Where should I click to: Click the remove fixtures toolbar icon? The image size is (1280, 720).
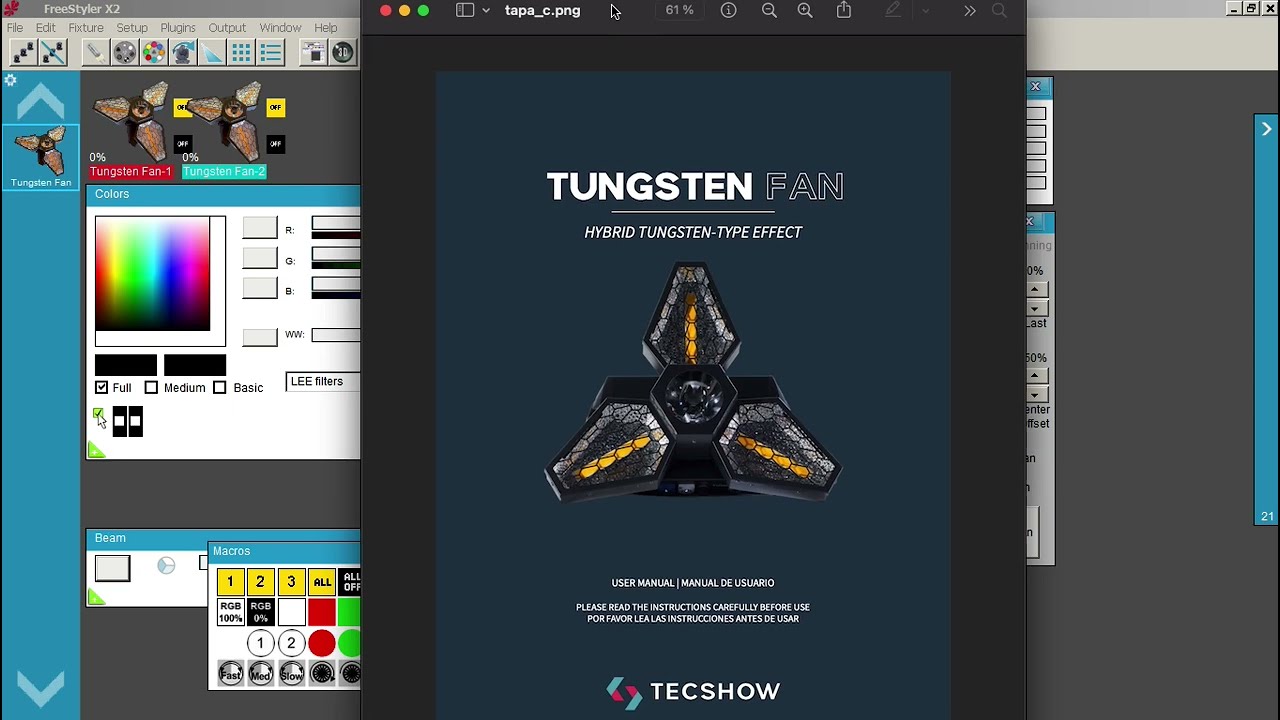pyautogui.click(x=53, y=52)
